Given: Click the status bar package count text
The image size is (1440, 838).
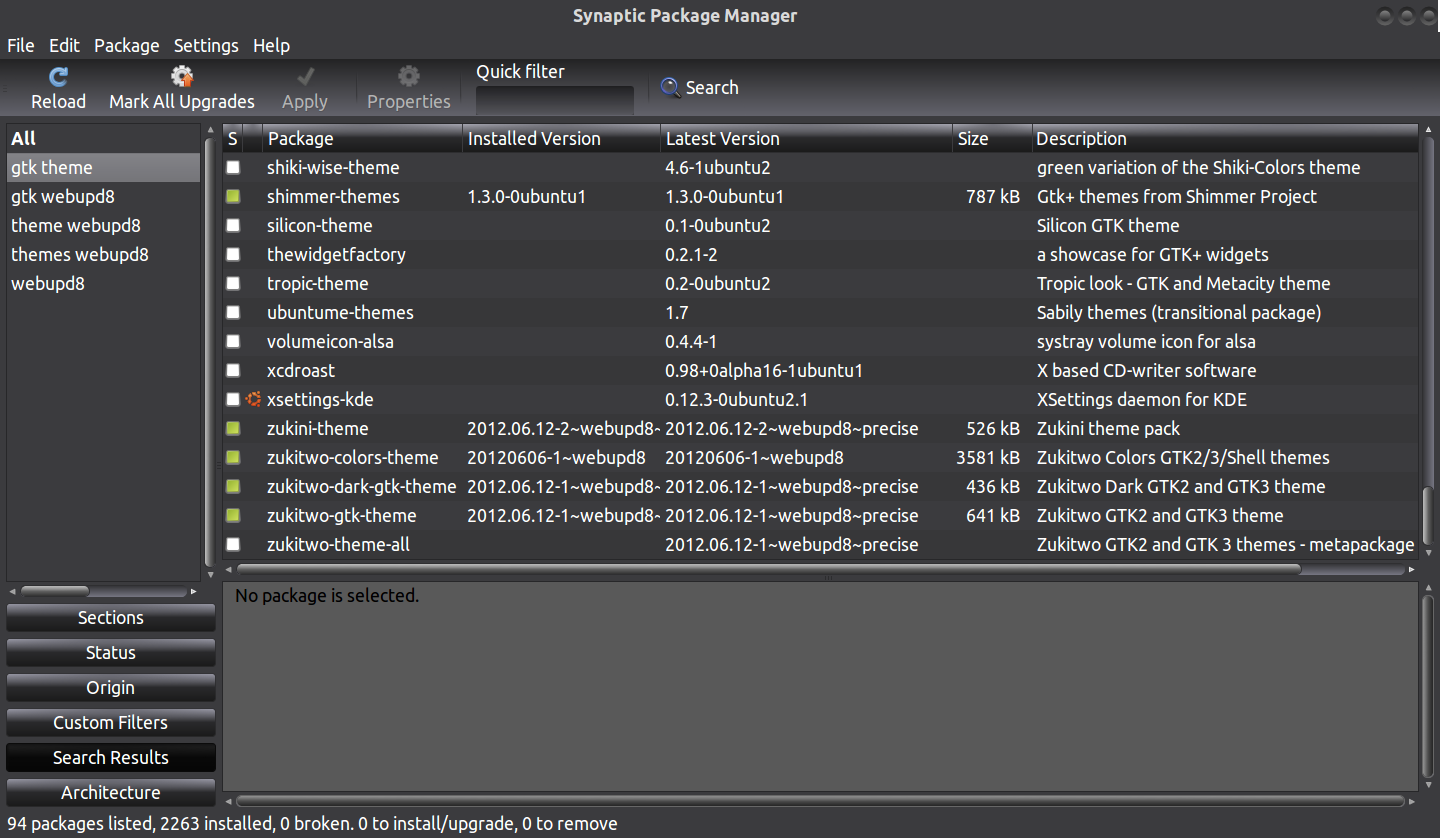Looking at the screenshot, I should pos(312,824).
